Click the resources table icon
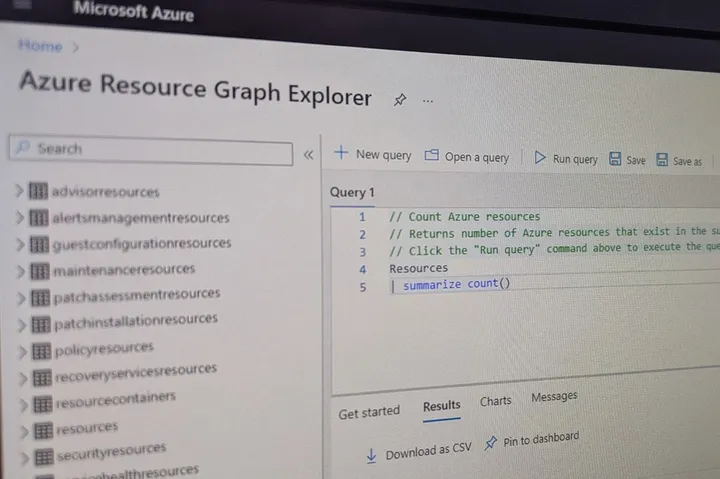Viewport: 720px width, 479px height. point(44,431)
